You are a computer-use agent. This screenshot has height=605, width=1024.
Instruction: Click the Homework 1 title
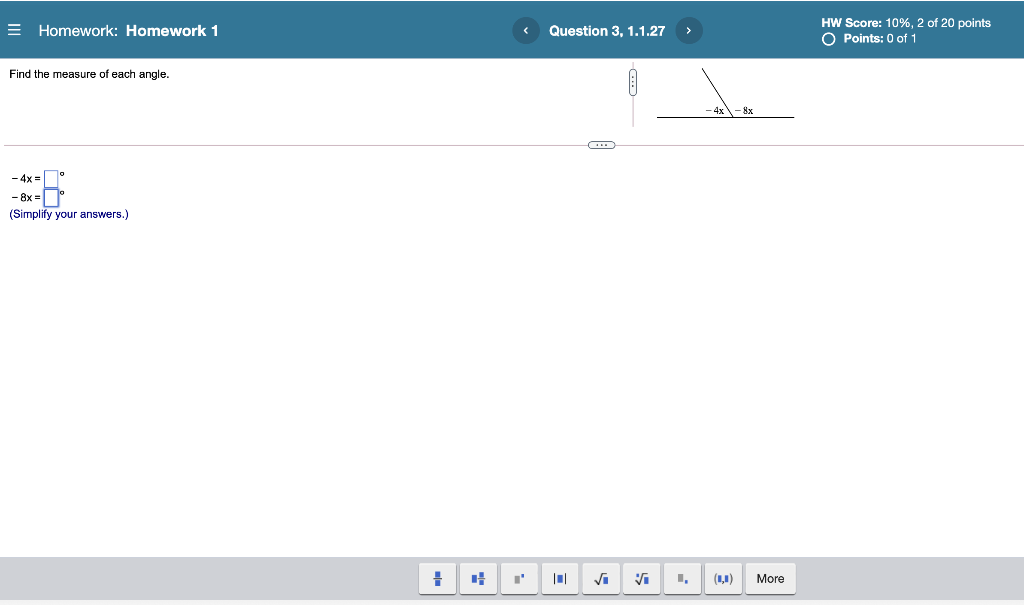point(172,31)
